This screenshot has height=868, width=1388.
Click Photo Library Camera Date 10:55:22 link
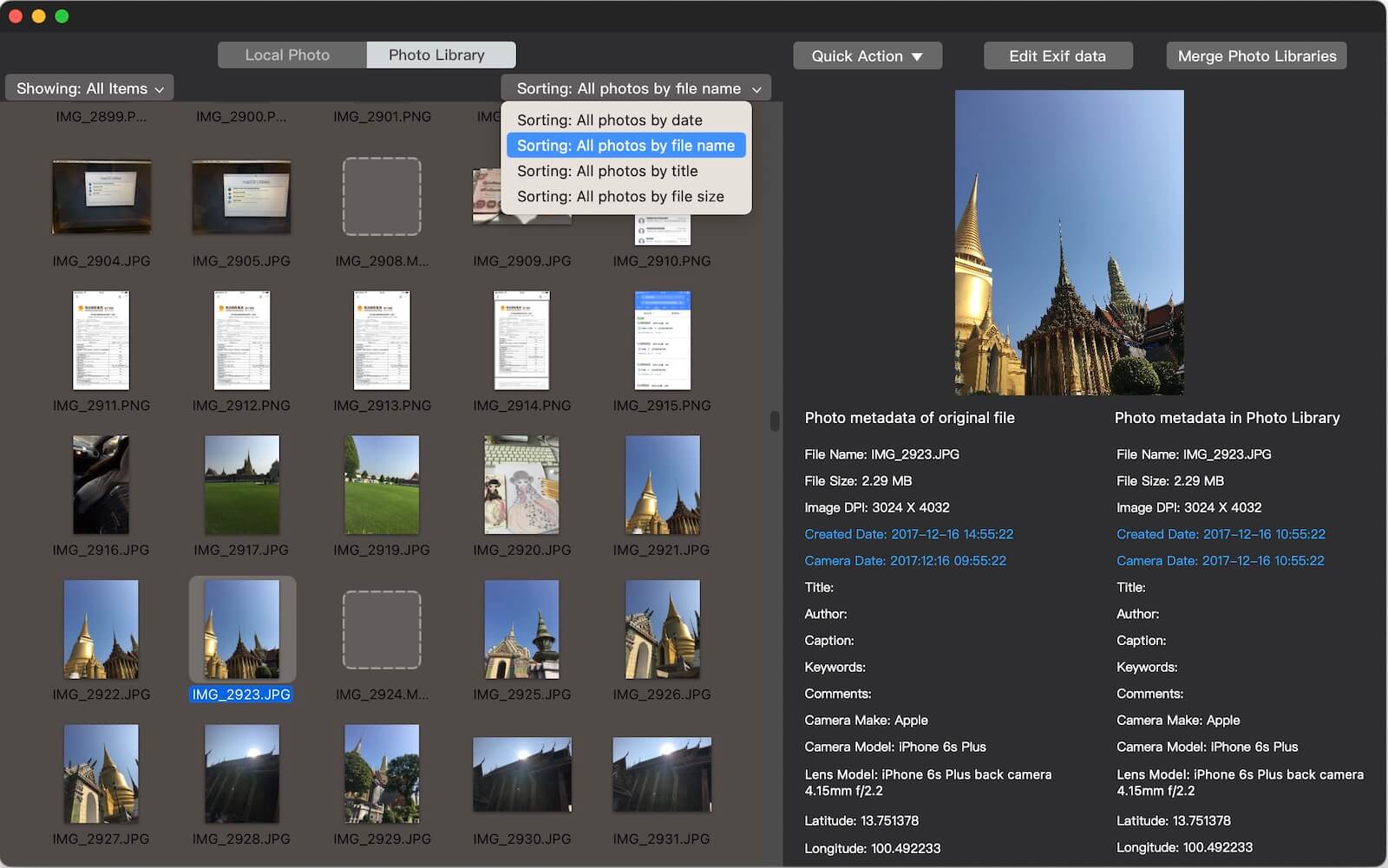pyautogui.click(x=1220, y=561)
